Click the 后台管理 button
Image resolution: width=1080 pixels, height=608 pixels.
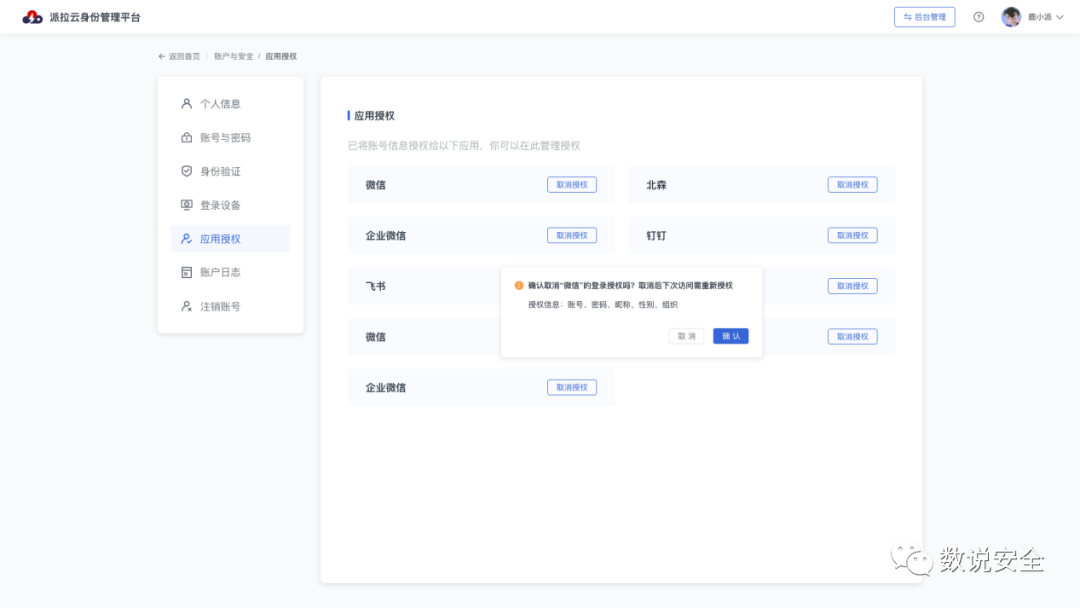tap(924, 17)
